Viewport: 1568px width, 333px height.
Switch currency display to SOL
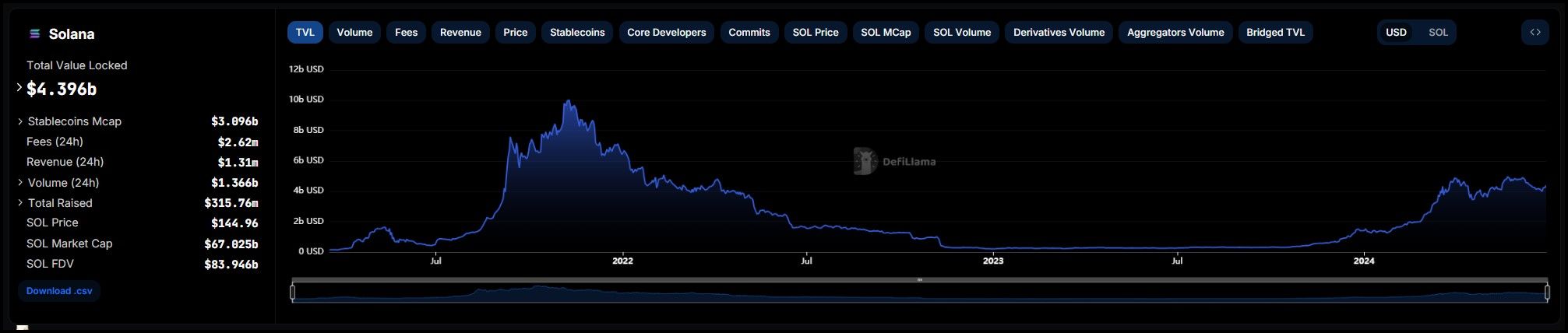1438,33
